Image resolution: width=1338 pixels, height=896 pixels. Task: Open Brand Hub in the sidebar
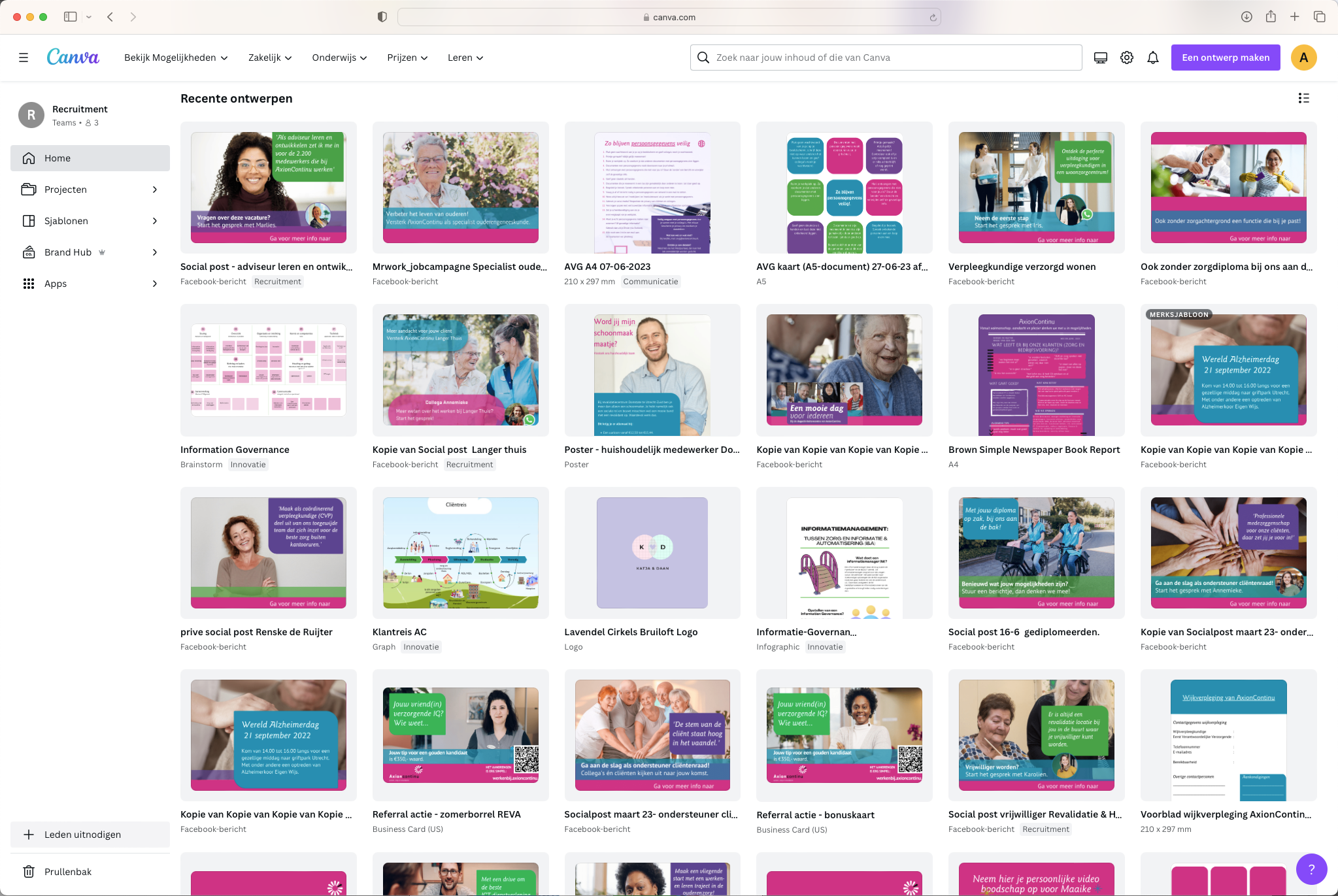pyautogui.click(x=90, y=252)
